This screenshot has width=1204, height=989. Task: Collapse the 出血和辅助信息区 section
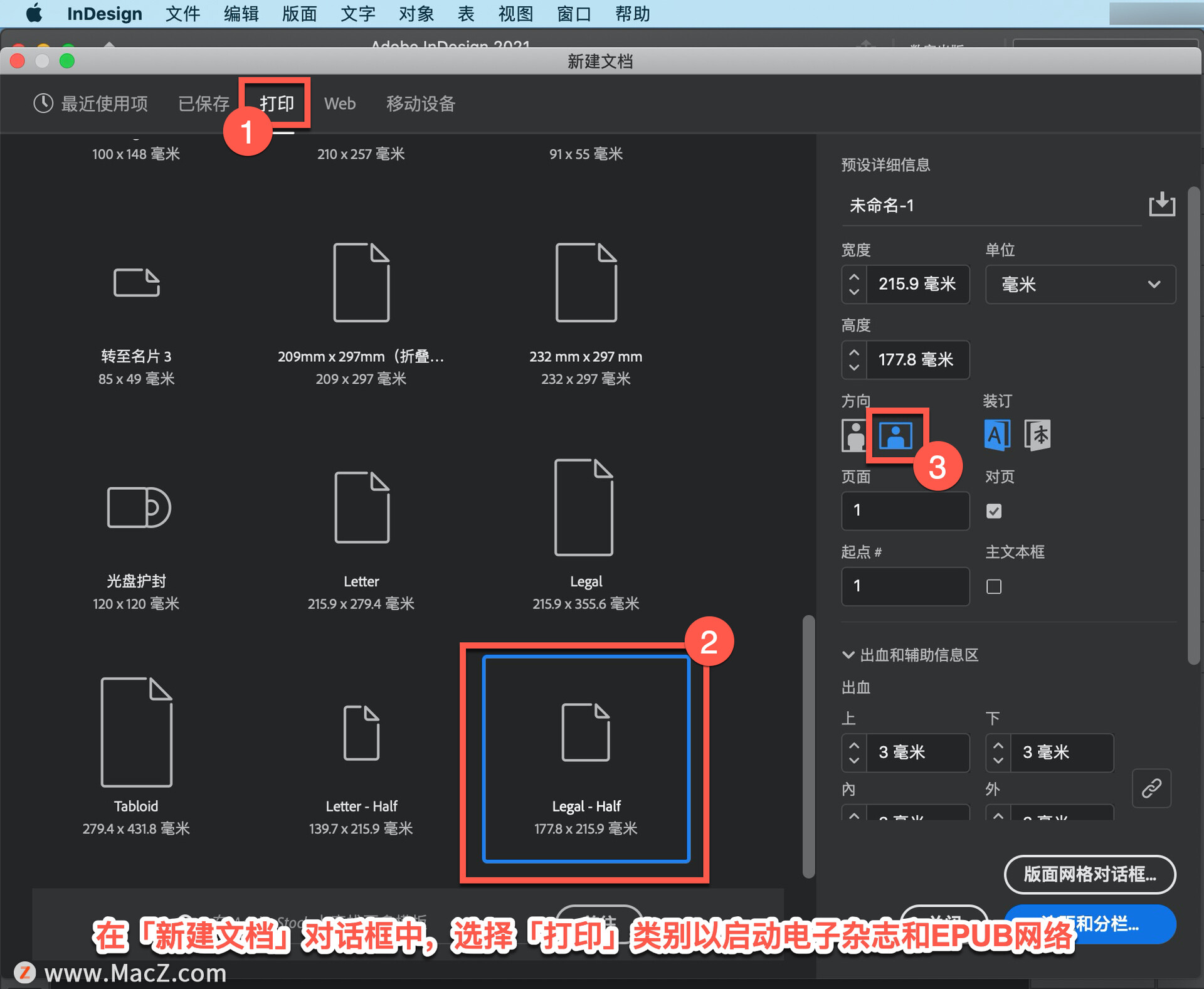pos(848,655)
